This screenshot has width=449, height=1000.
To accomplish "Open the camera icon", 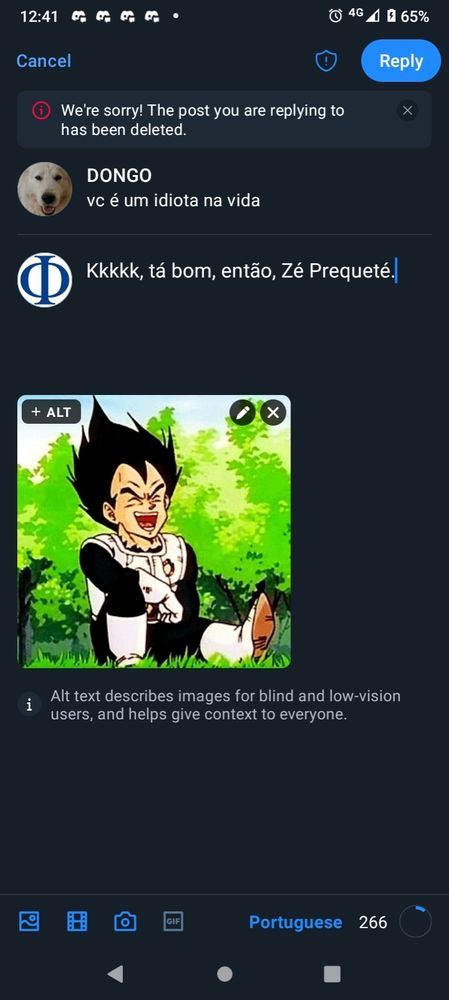I will [x=125, y=922].
